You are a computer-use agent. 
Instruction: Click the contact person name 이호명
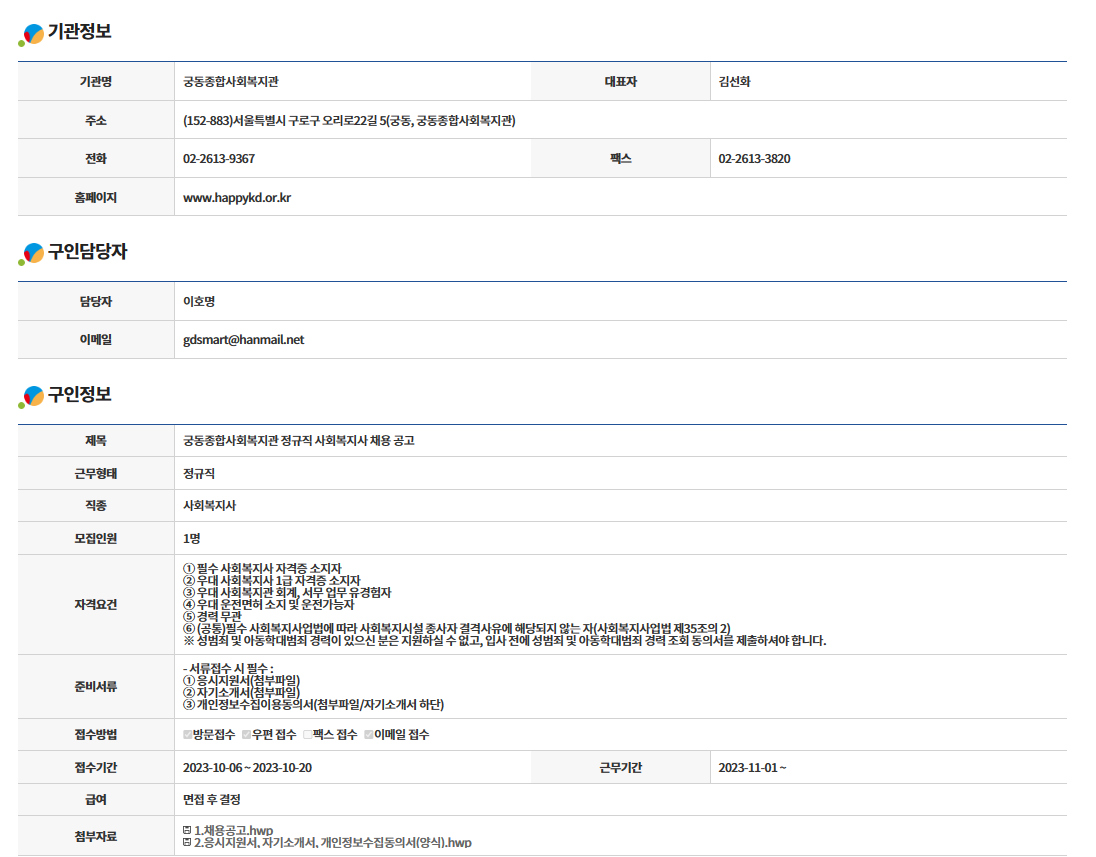tap(199, 301)
